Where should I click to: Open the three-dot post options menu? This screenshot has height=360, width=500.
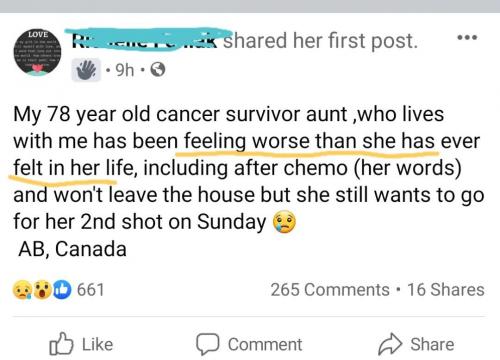coord(467,37)
